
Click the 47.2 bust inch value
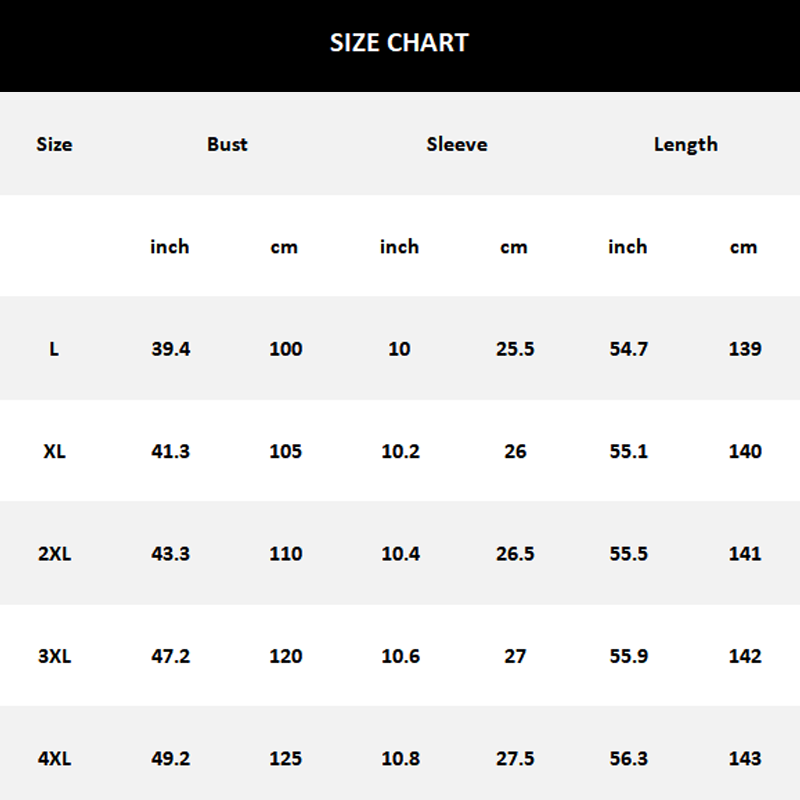(x=171, y=656)
